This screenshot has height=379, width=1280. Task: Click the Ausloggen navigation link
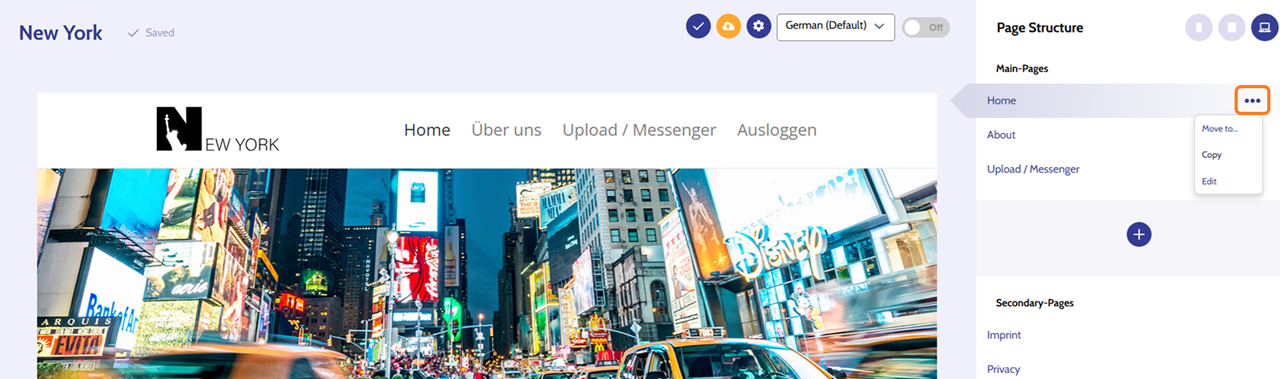777,130
